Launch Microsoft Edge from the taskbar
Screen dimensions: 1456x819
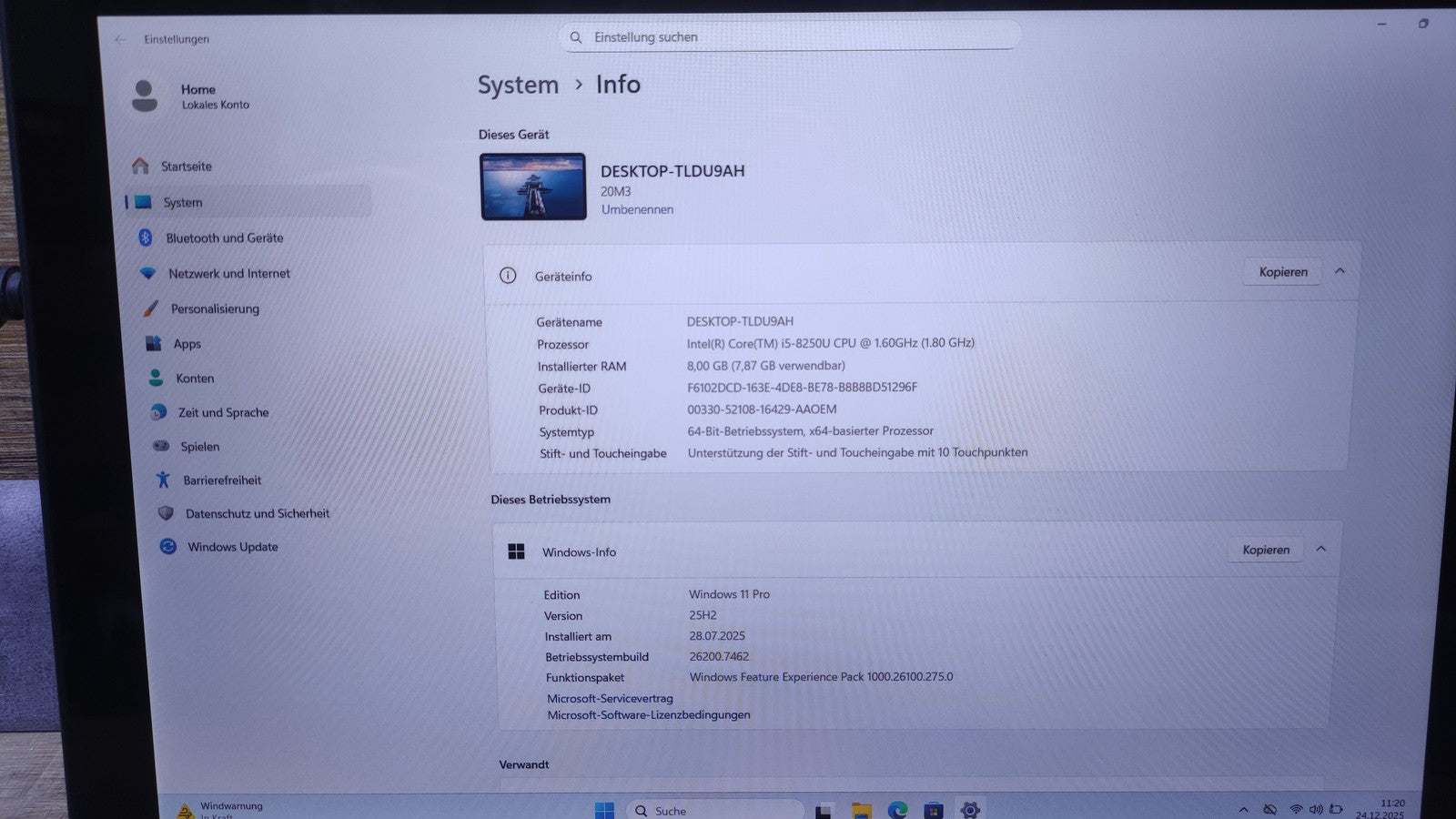897,811
